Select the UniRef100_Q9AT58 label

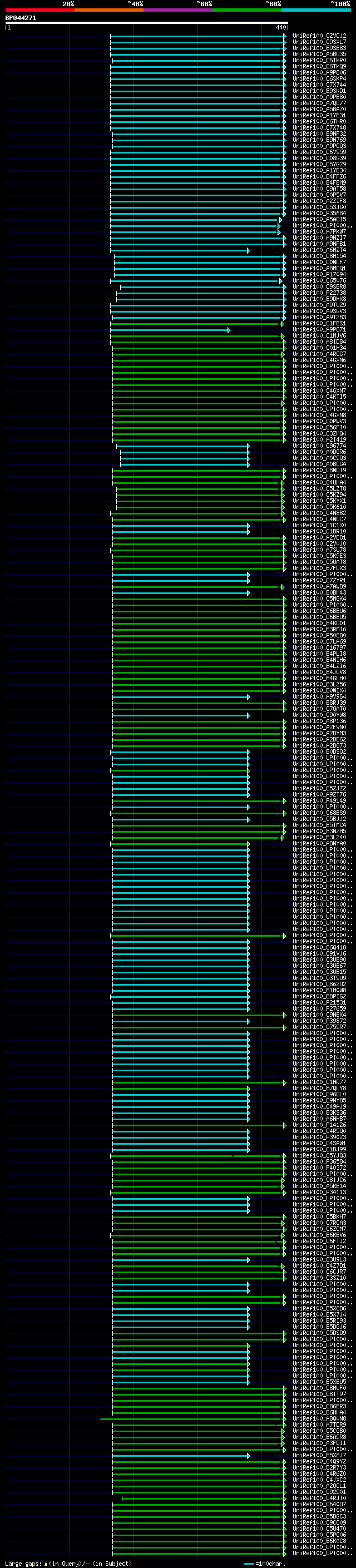(x=319, y=189)
